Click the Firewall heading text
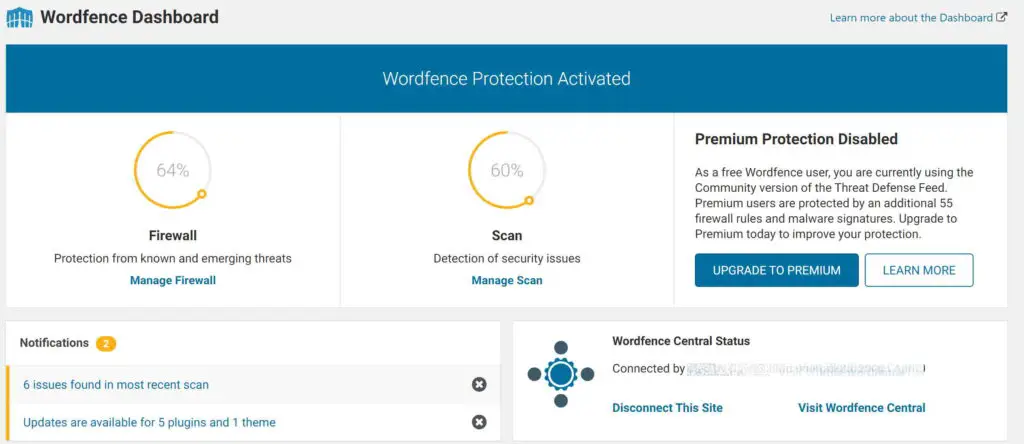This screenshot has width=1024, height=444. (172, 235)
